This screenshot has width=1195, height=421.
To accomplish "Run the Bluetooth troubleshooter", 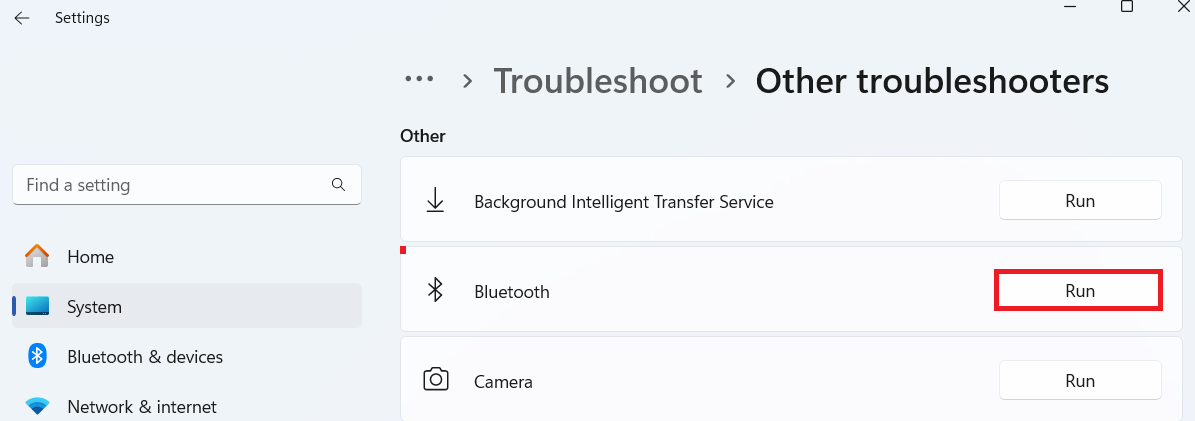I will coord(1080,291).
